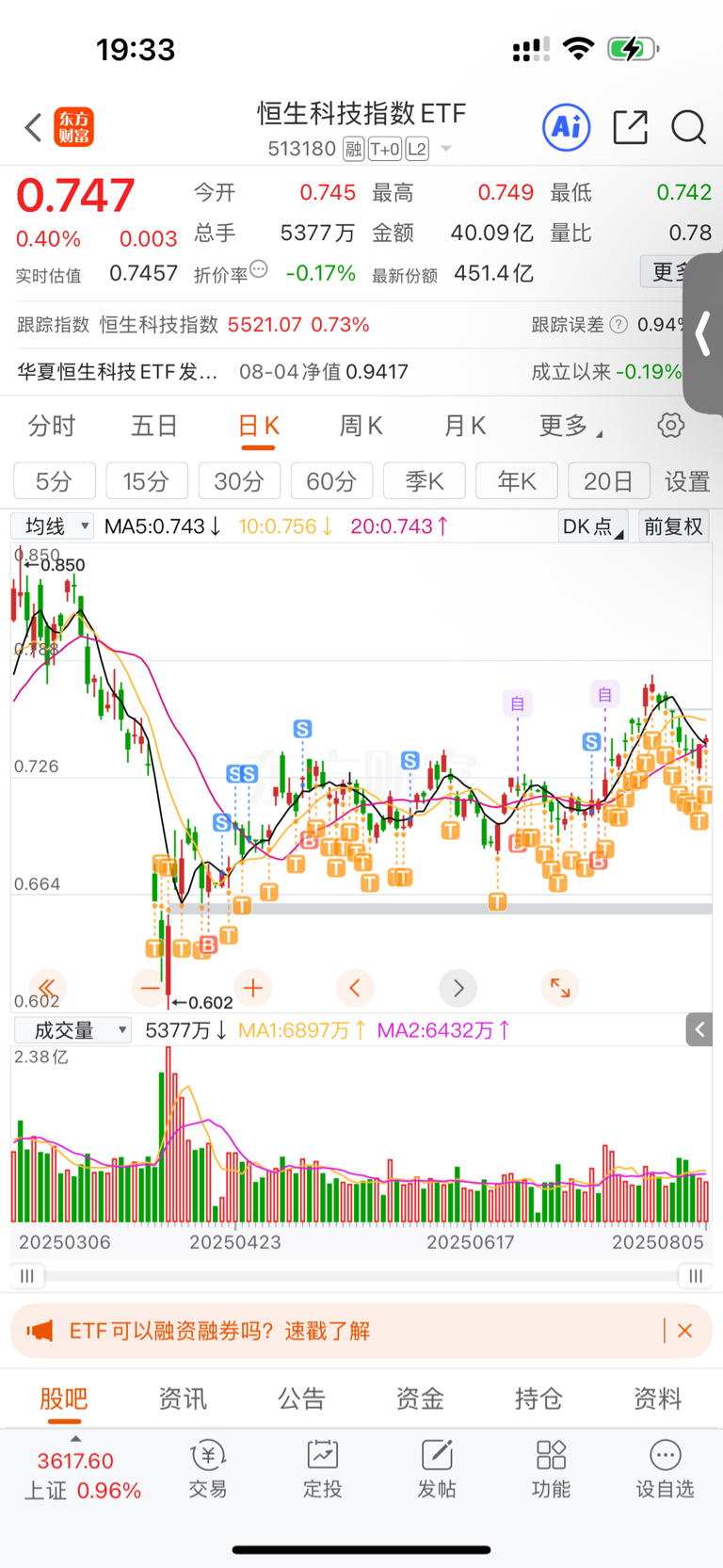
Task: Switch to 月K tab
Action: coord(465,426)
